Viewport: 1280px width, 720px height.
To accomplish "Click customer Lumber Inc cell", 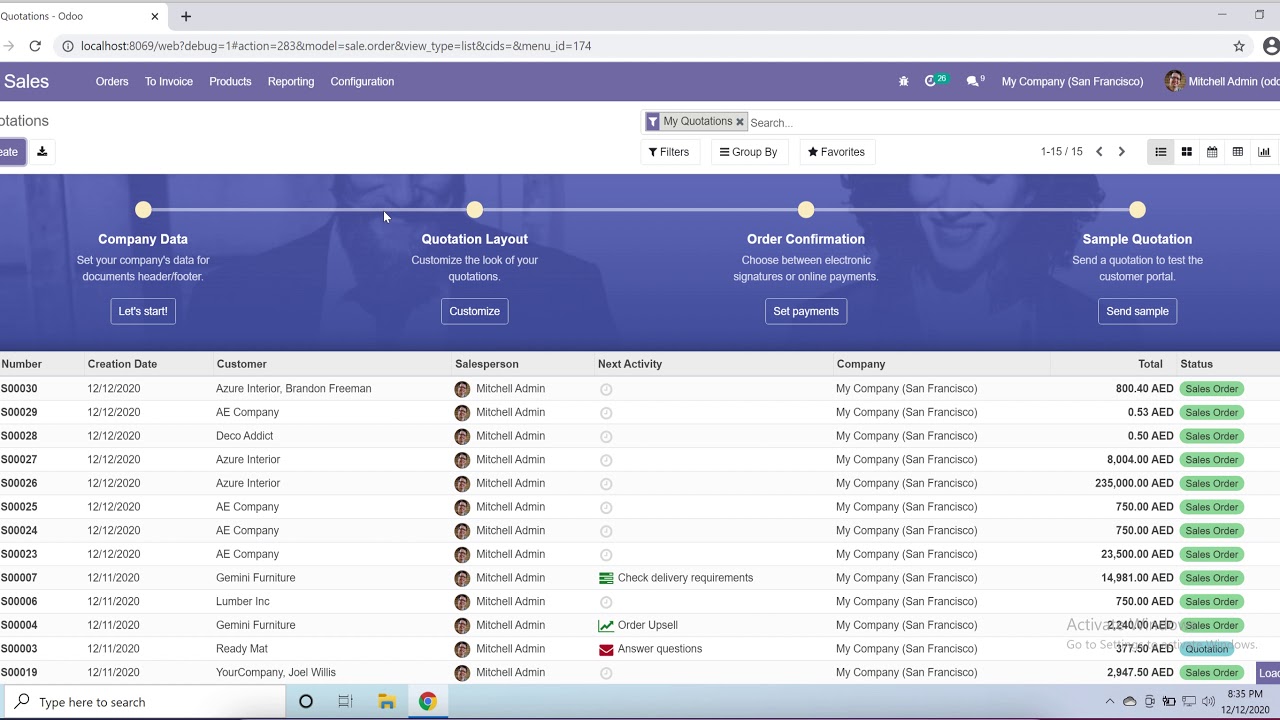I will click(243, 602).
